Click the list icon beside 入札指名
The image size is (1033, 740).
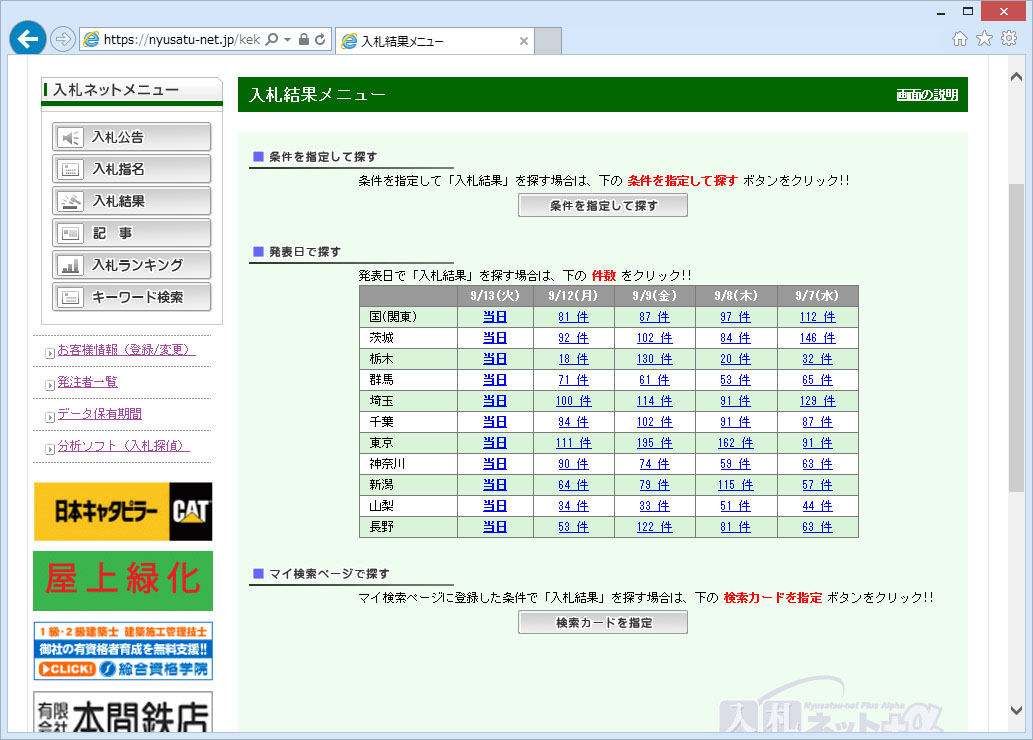tap(70, 169)
